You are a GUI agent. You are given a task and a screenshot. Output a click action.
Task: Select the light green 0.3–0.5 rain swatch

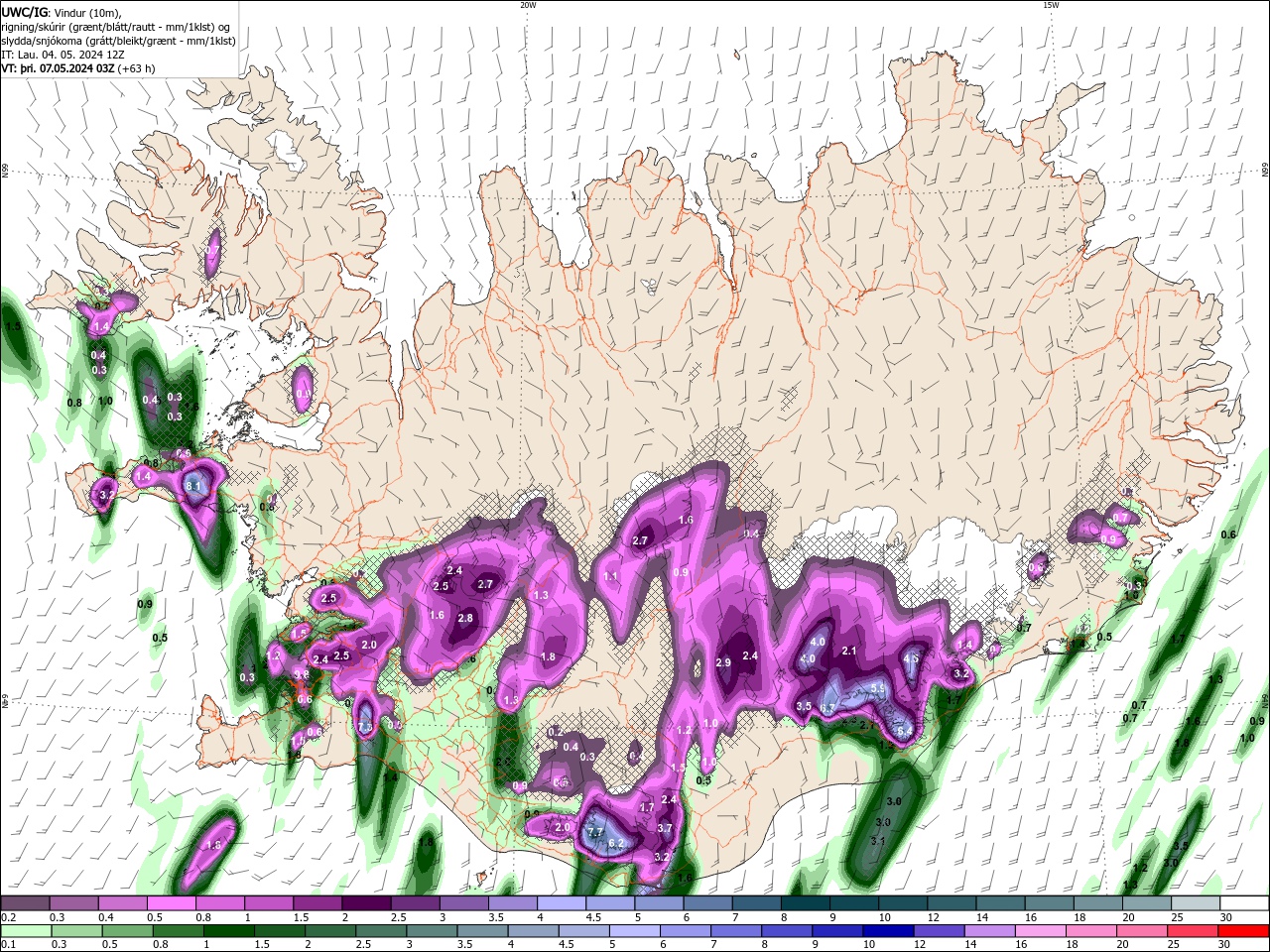pyautogui.click(x=76, y=931)
